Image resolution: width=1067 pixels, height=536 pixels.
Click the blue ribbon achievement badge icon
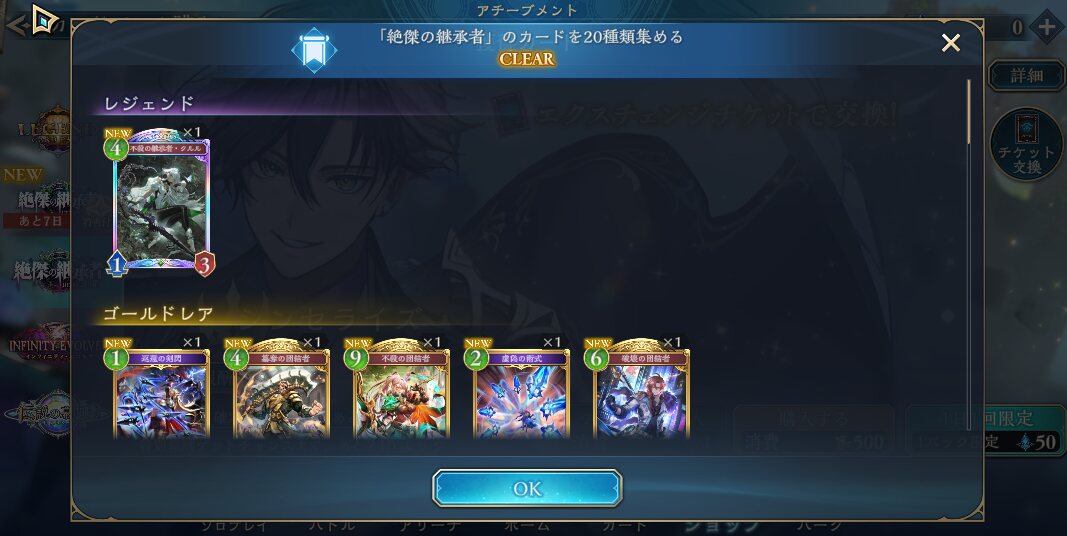(x=314, y=50)
